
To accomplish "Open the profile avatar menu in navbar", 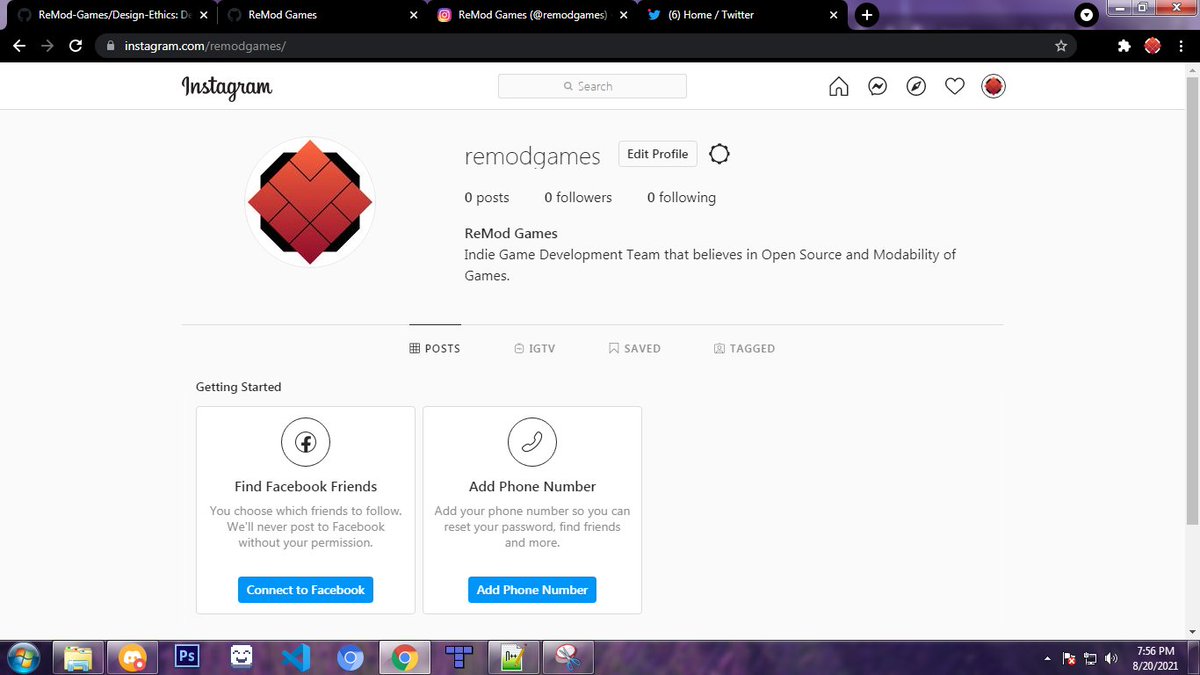I will (993, 87).
